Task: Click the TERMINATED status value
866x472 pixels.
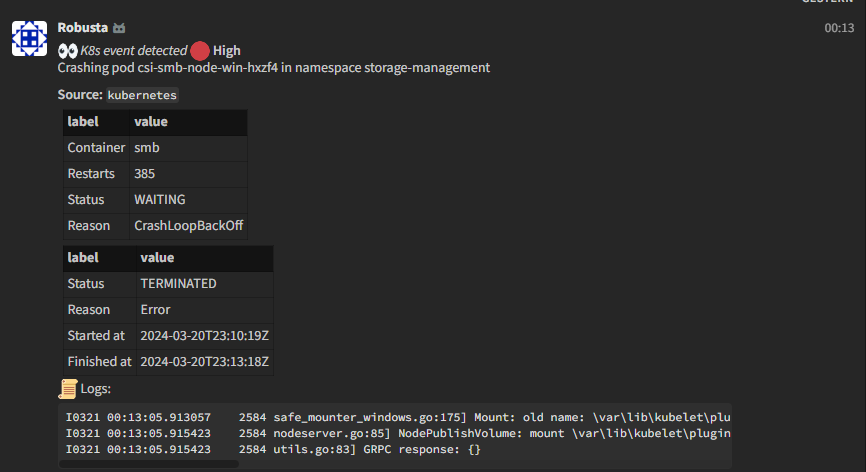Action: [x=178, y=284]
